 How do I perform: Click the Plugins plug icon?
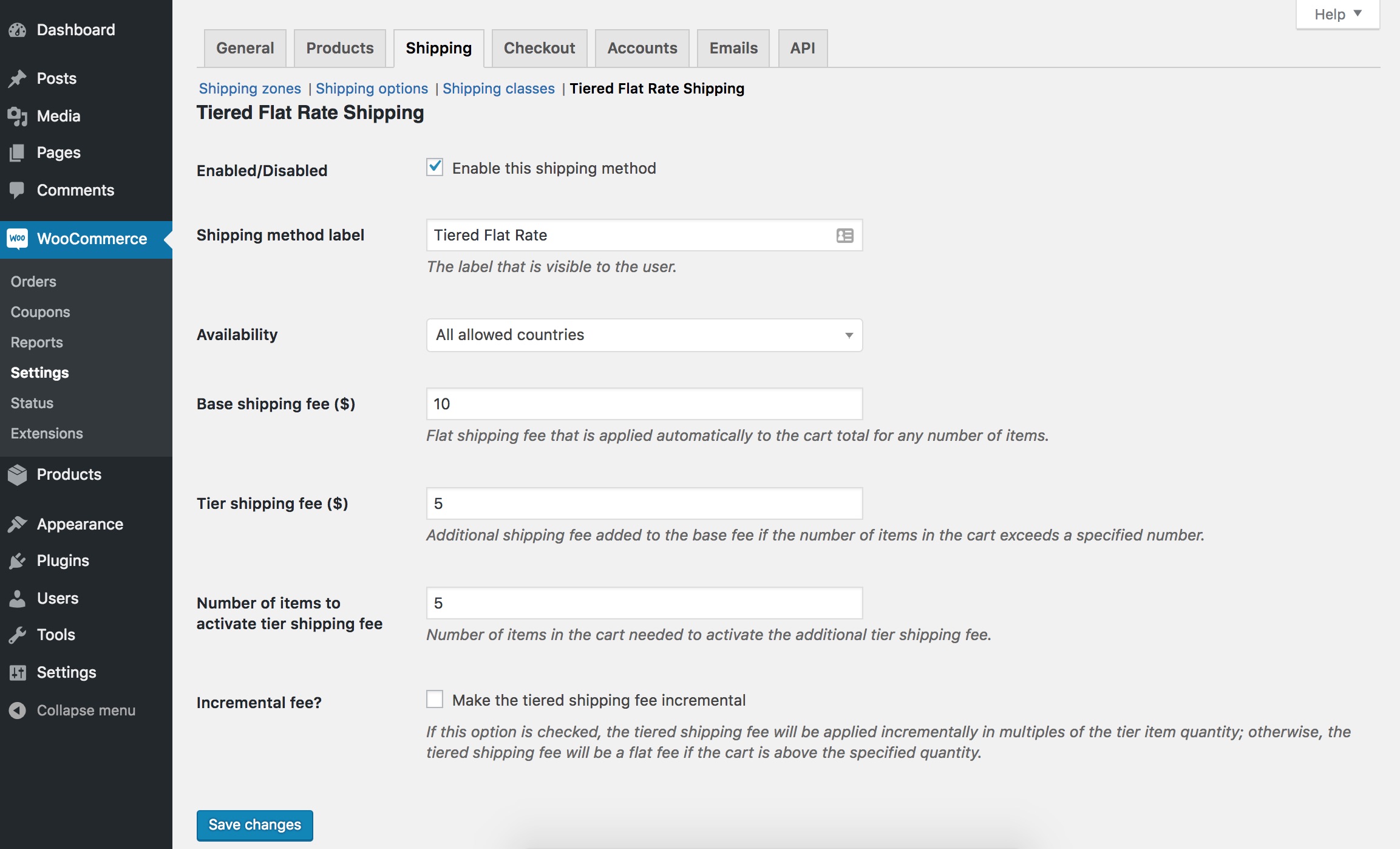point(18,561)
